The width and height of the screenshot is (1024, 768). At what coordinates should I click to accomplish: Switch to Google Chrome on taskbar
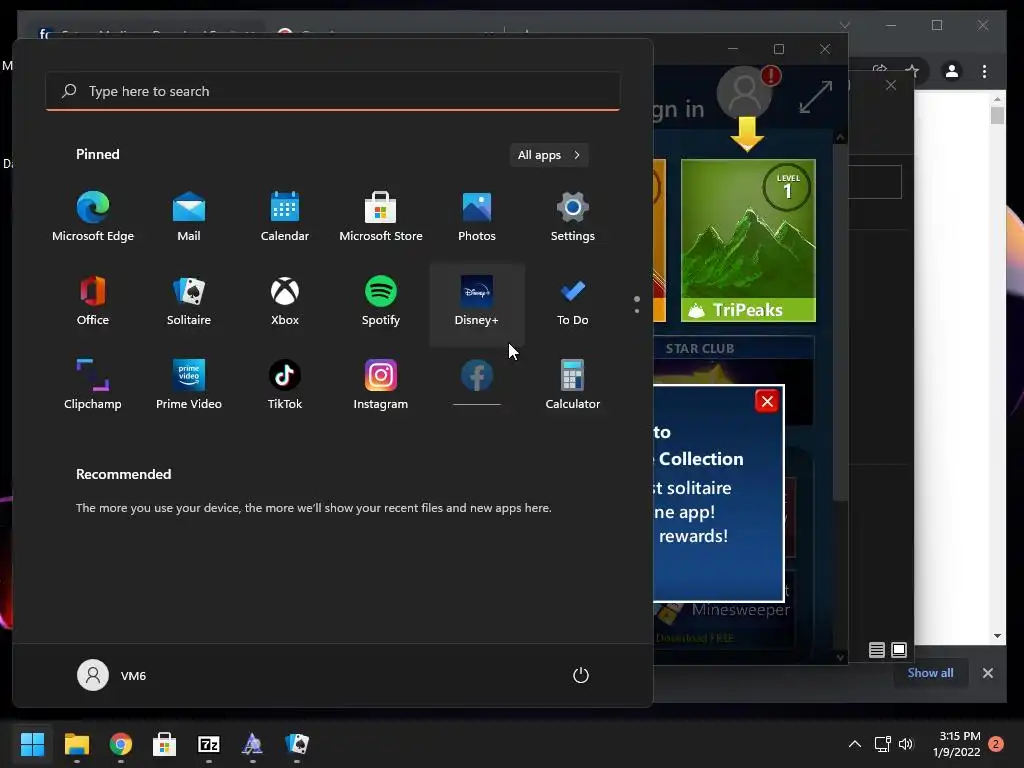coord(121,744)
